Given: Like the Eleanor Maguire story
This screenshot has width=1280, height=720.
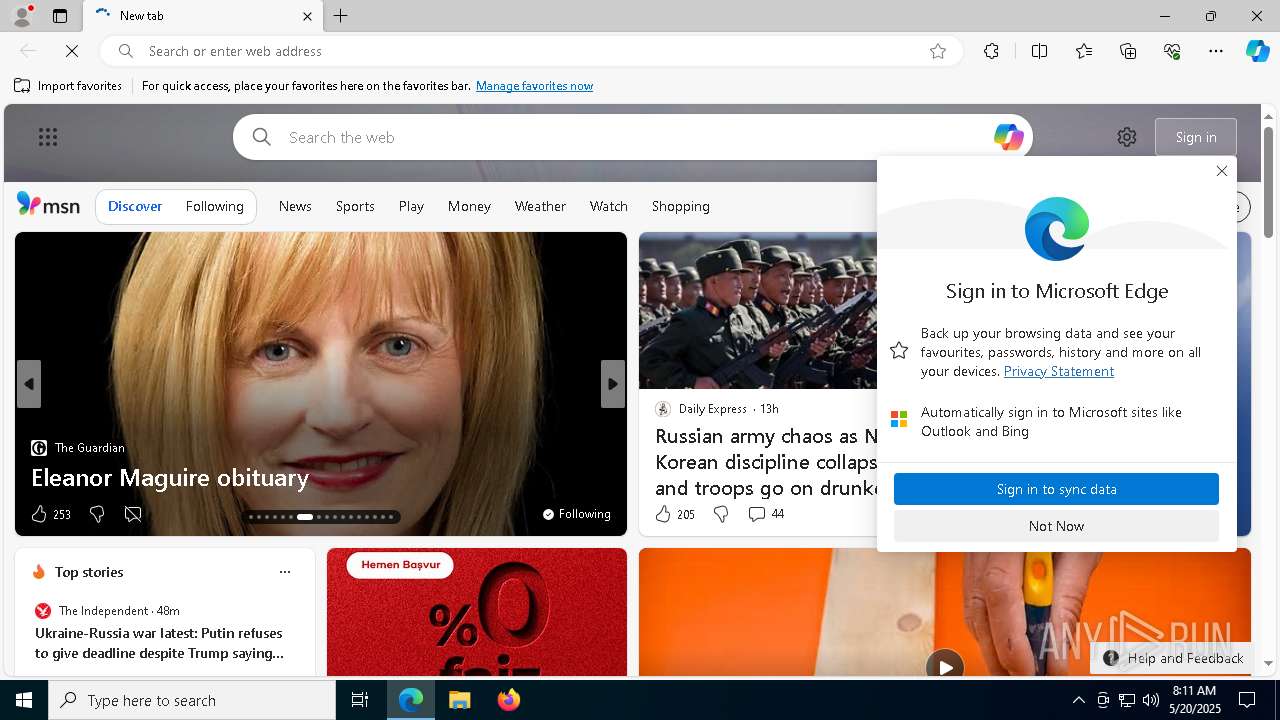Looking at the screenshot, I should (x=39, y=514).
